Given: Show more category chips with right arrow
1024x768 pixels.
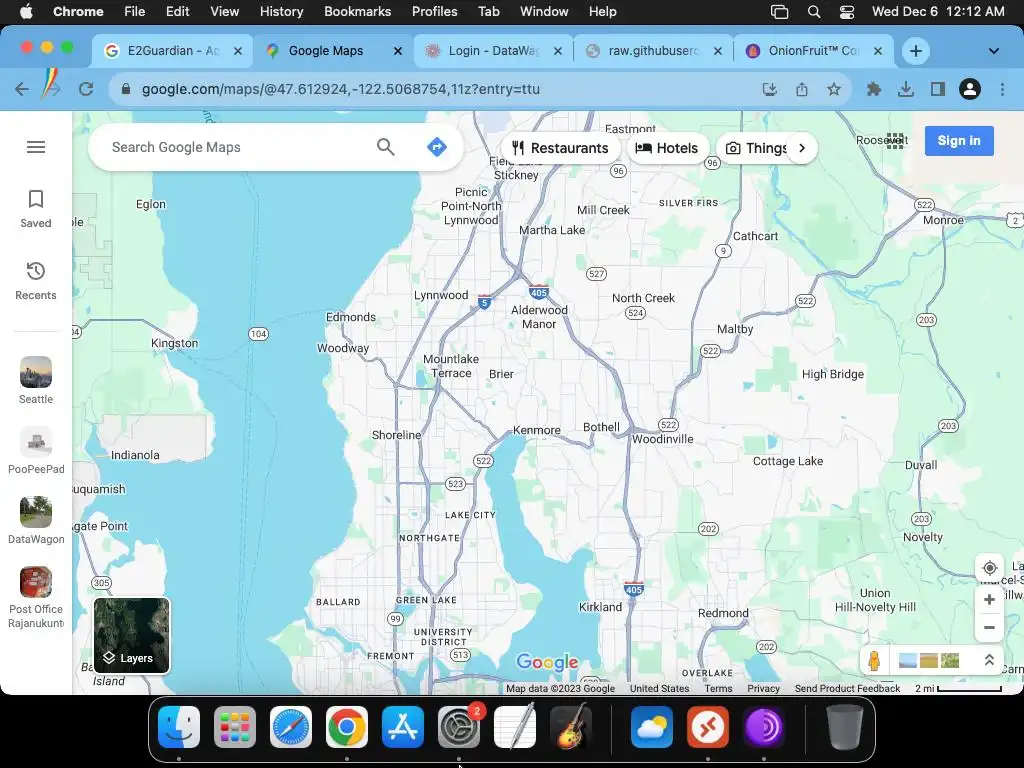Looking at the screenshot, I should 802,148.
